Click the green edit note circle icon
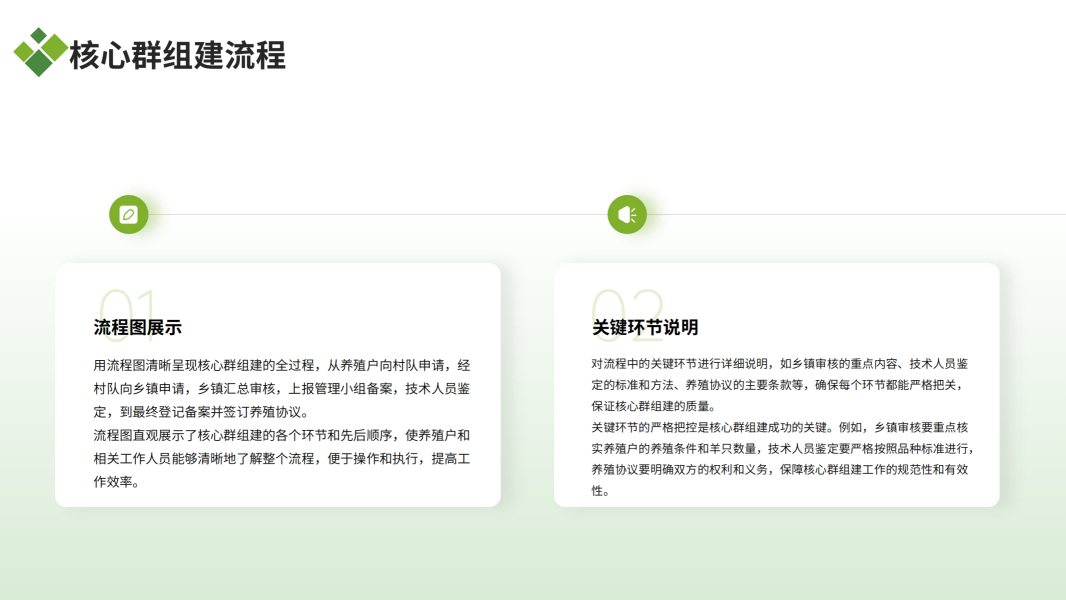The width and height of the screenshot is (1066, 600). [128, 215]
